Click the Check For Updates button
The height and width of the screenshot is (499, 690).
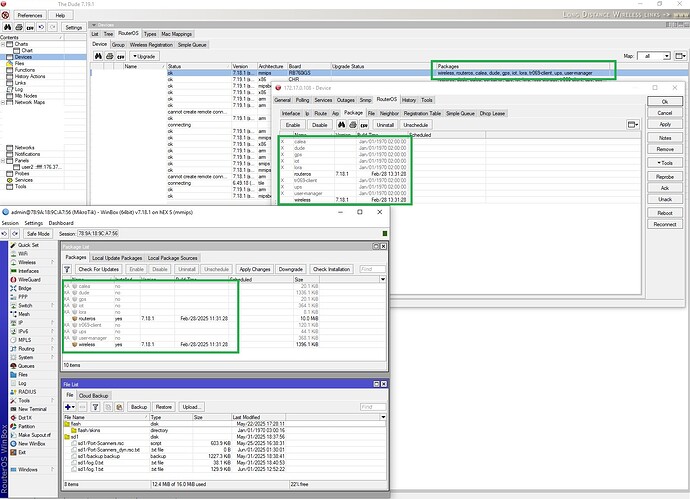(x=97, y=269)
